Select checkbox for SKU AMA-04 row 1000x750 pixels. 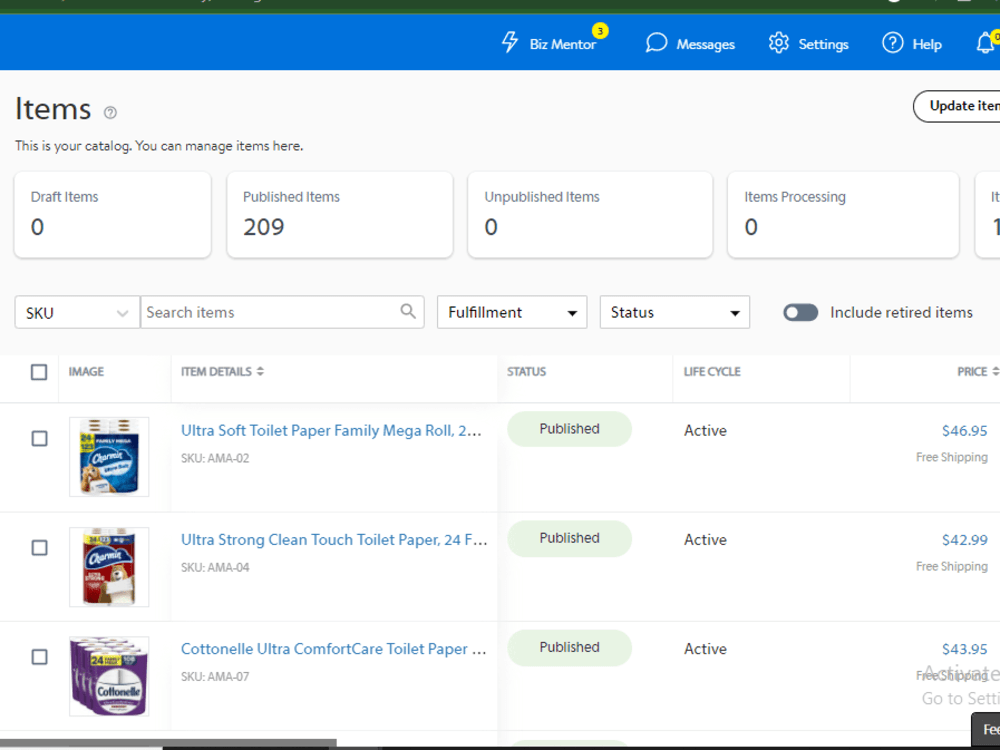pos(40,548)
